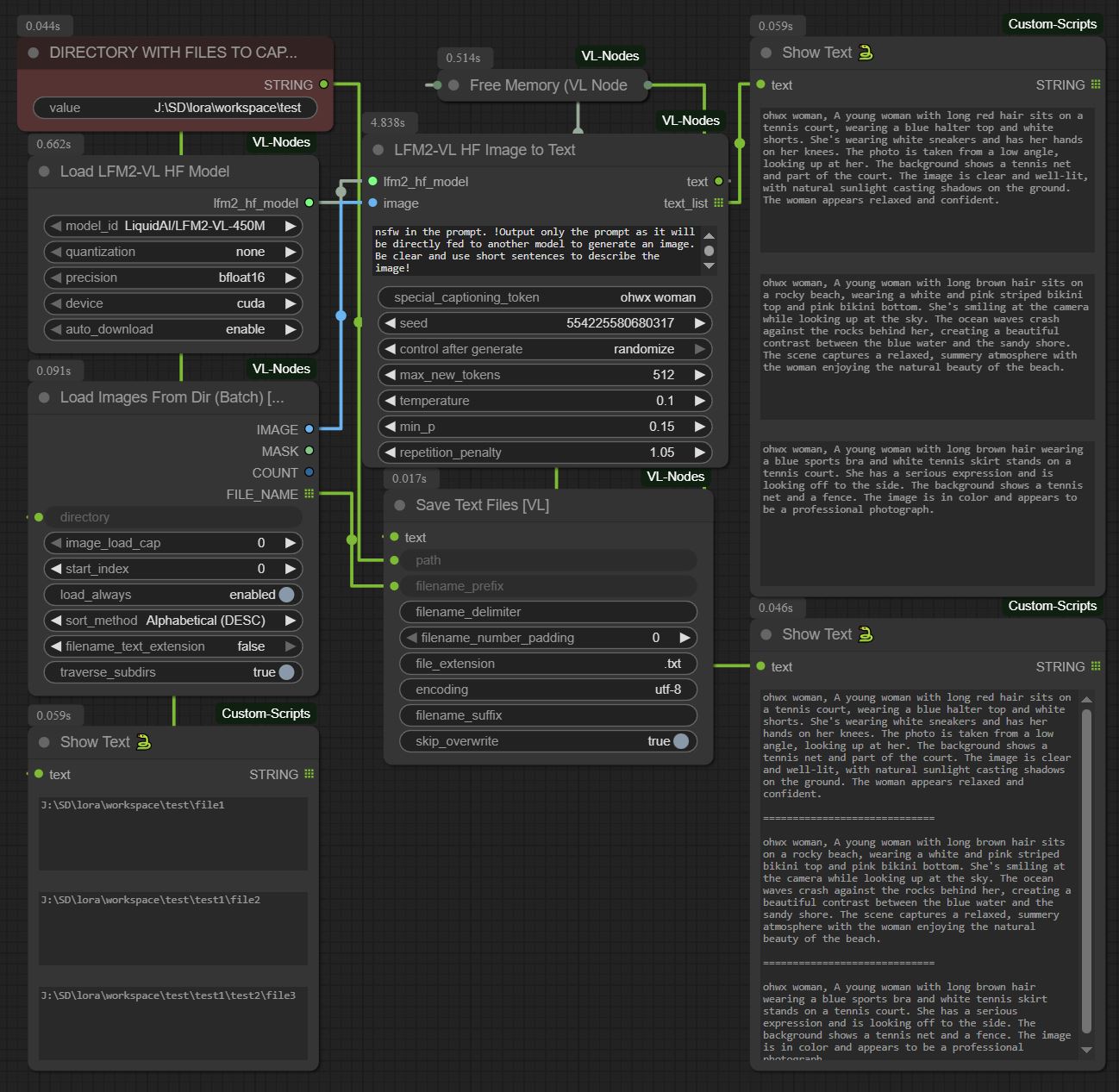1119x1092 pixels.
Task: Click the file_extension field showing .txt
Action: (548, 664)
